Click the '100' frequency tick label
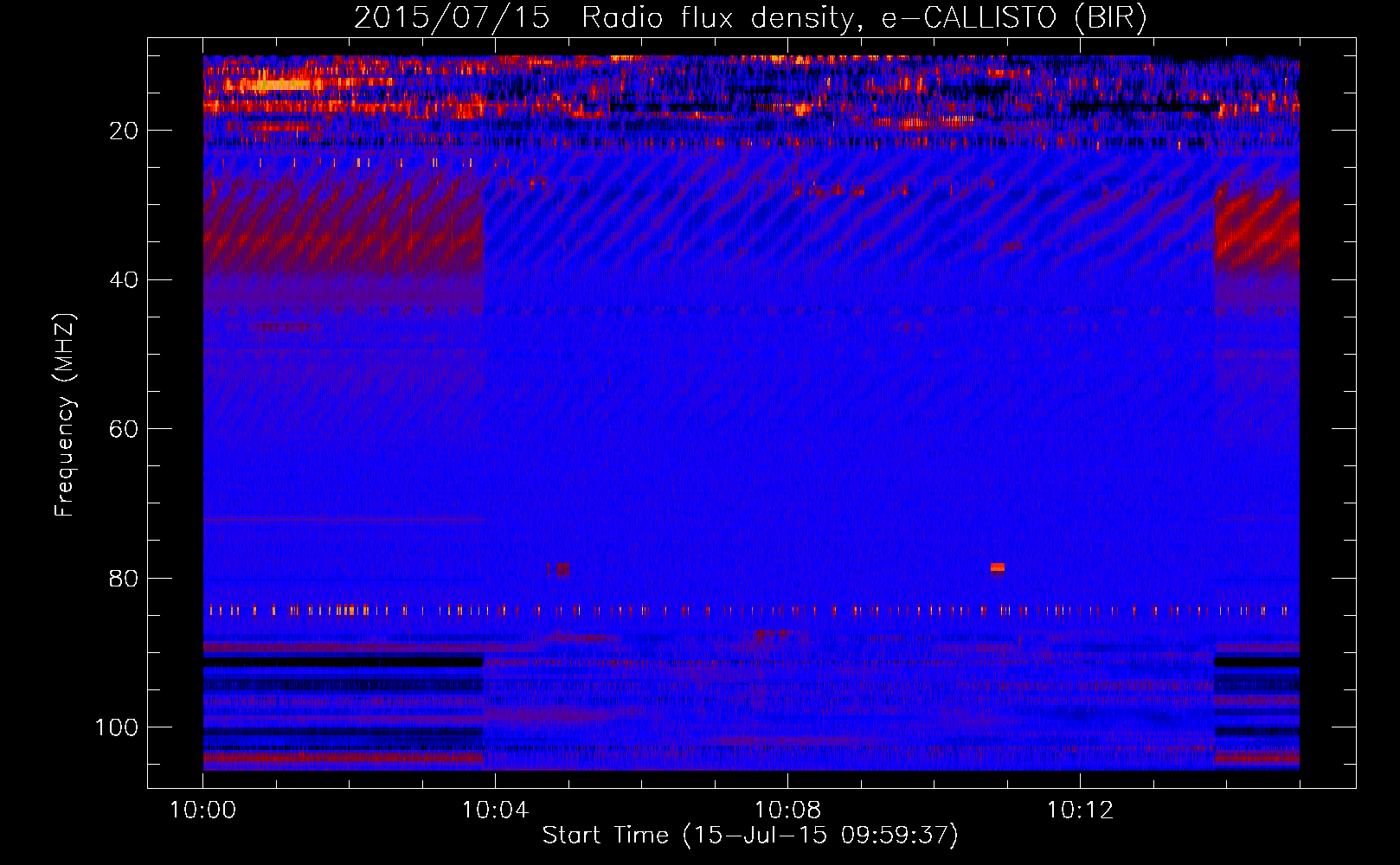Image resolution: width=1400 pixels, height=865 pixels. 117,727
